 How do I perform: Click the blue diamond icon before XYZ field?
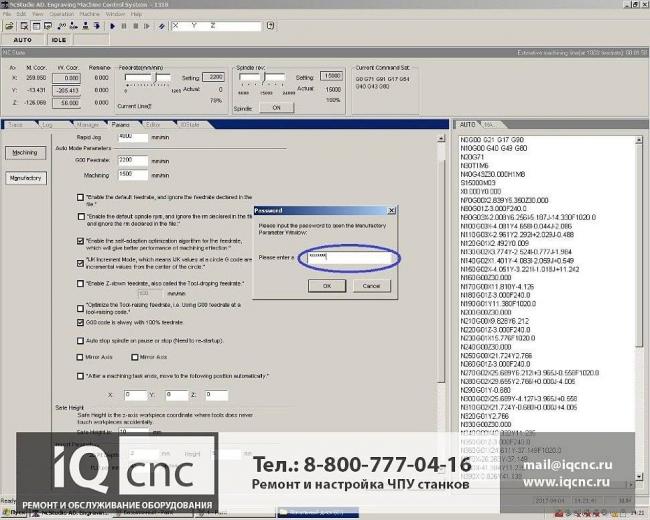(162, 25)
